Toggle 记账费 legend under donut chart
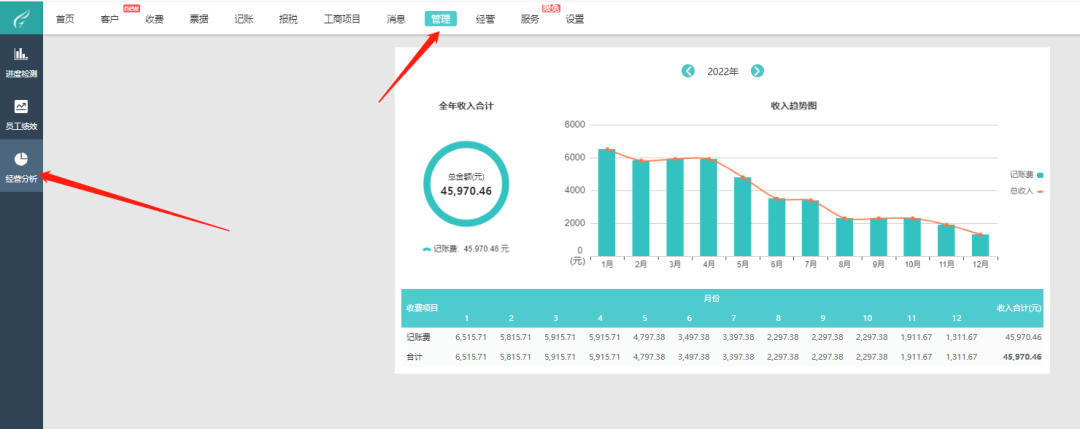 coord(465,248)
